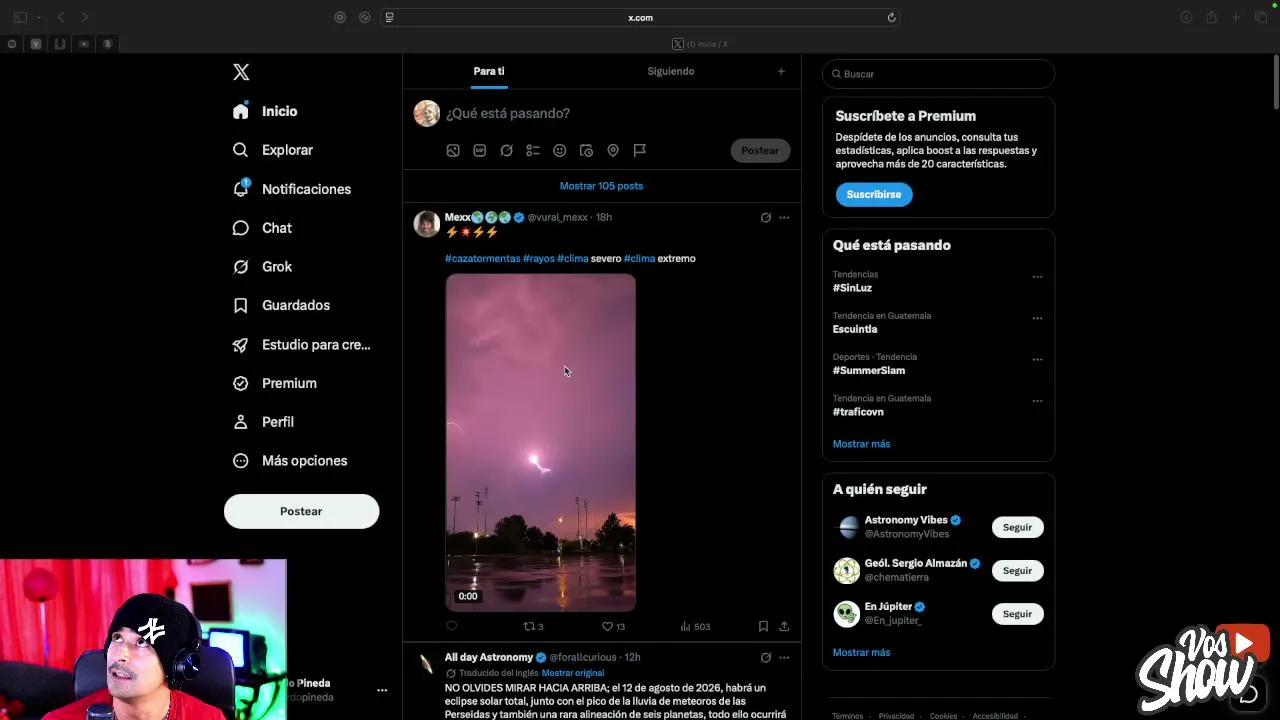Follow En Júpiter
The image size is (1280, 720).
[x=1017, y=614]
